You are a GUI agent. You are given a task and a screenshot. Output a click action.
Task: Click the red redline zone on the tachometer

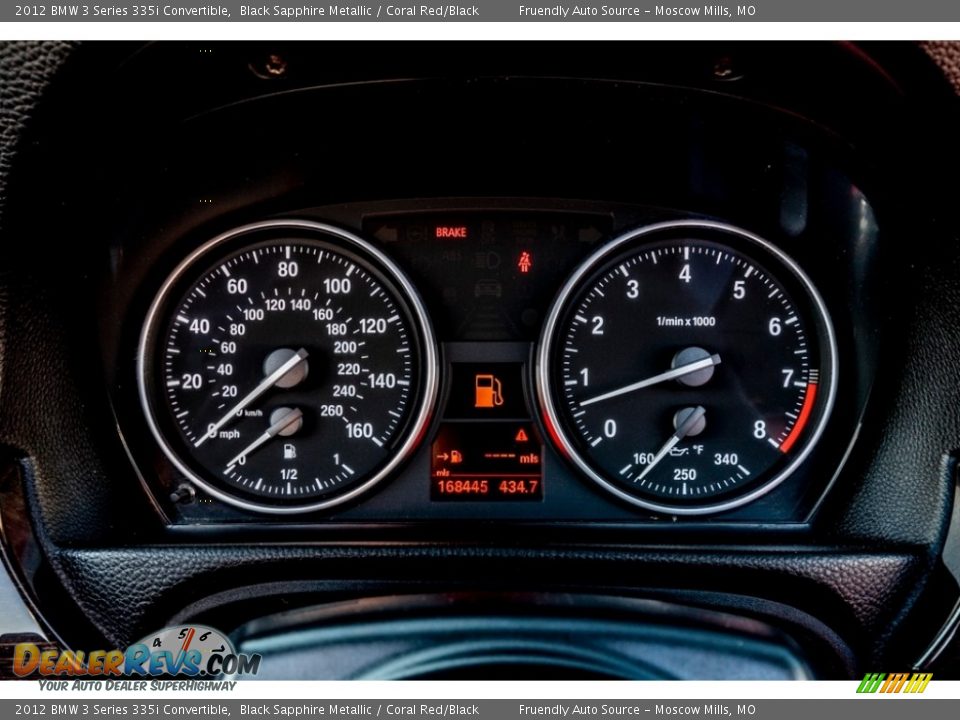[802, 418]
